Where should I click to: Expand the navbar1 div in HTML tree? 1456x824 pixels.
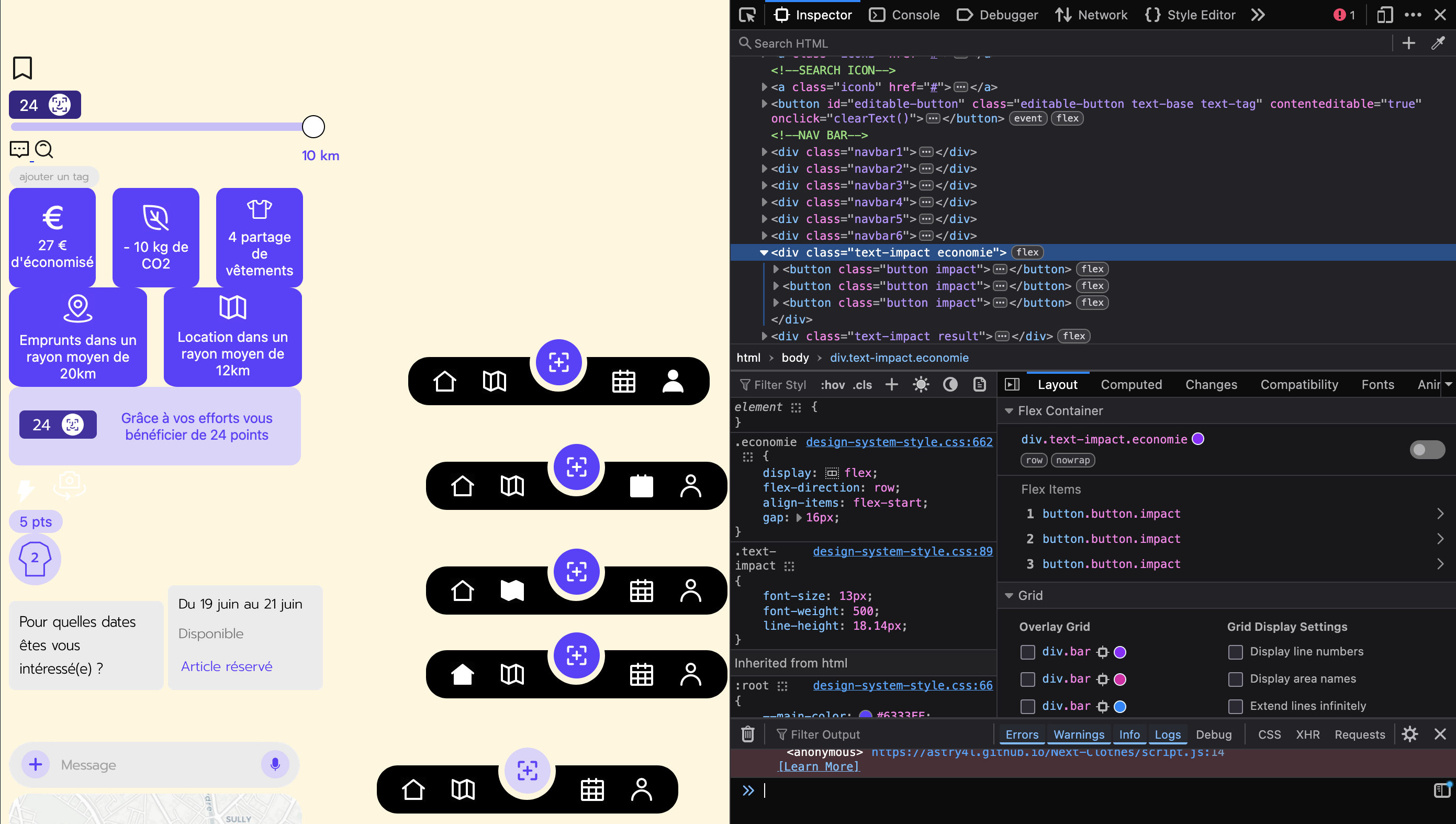[764, 152]
